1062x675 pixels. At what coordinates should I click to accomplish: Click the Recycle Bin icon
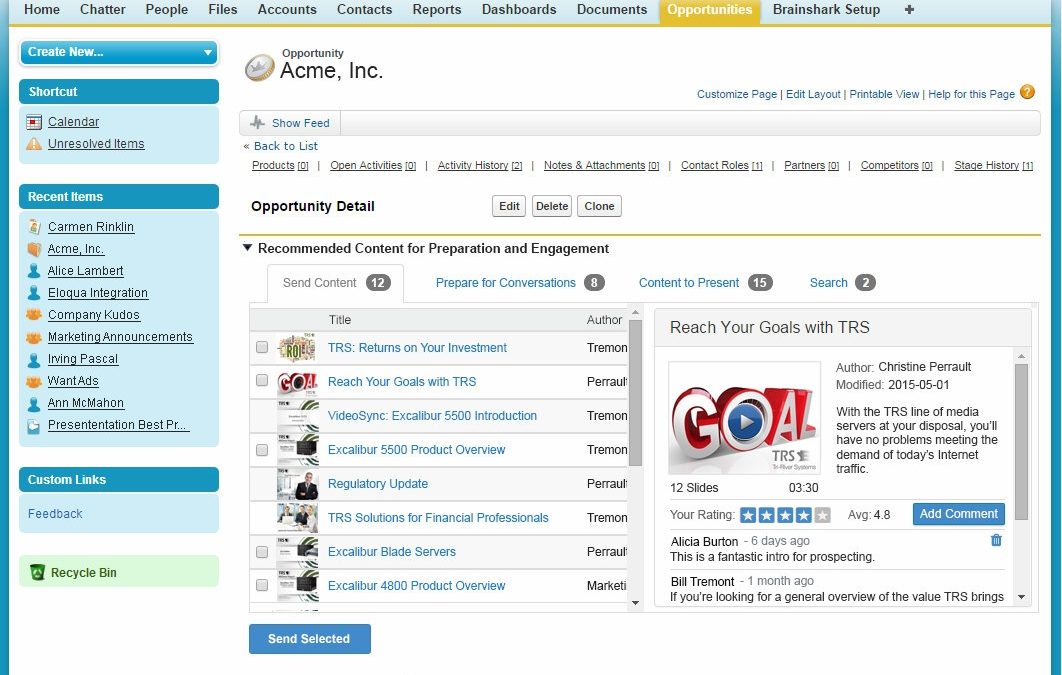(x=37, y=573)
